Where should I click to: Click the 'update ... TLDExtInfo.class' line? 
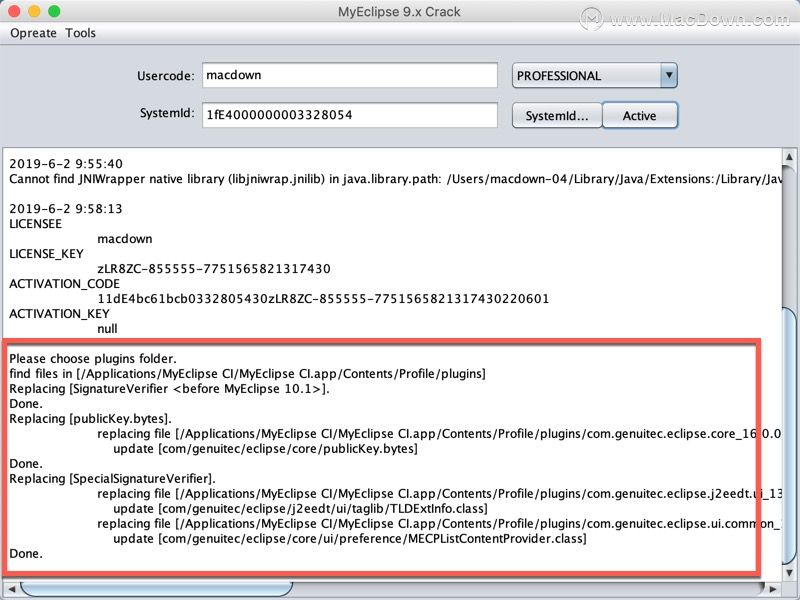(x=300, y=509)
